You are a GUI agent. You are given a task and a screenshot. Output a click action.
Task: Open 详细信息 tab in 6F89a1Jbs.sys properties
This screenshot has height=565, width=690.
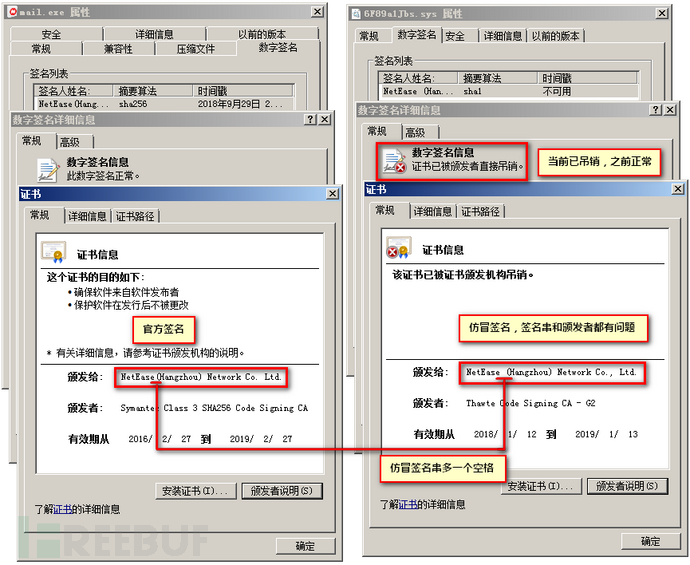(503, 36)
